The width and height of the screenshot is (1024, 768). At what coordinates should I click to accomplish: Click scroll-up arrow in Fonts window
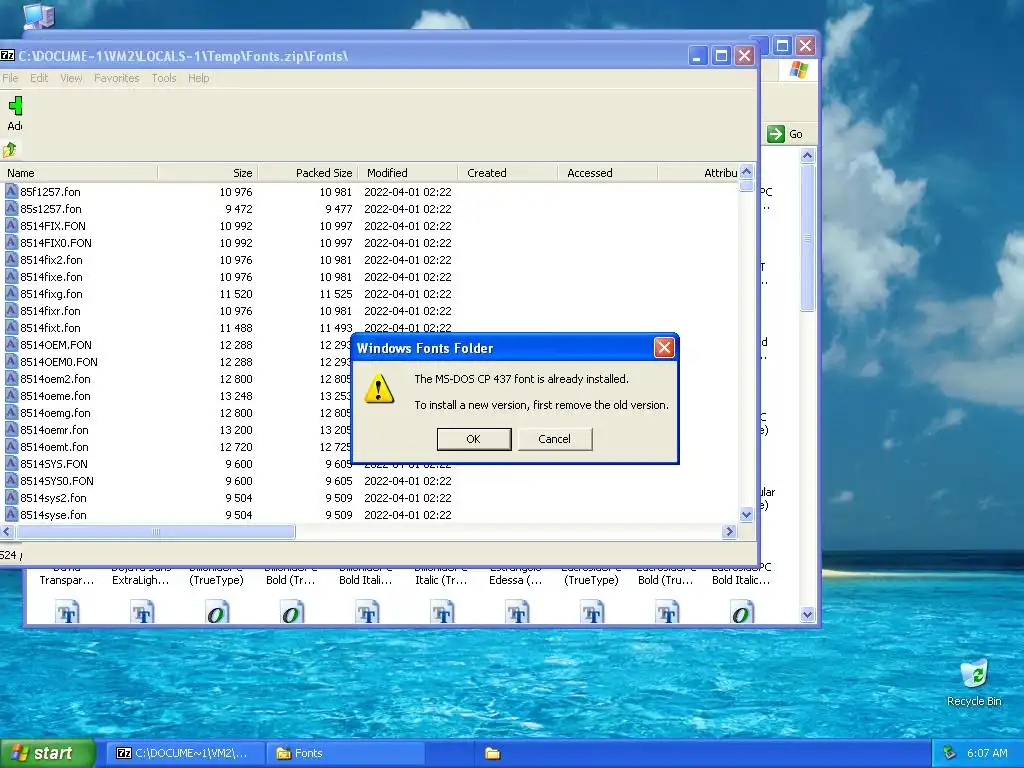pos(807,155)
